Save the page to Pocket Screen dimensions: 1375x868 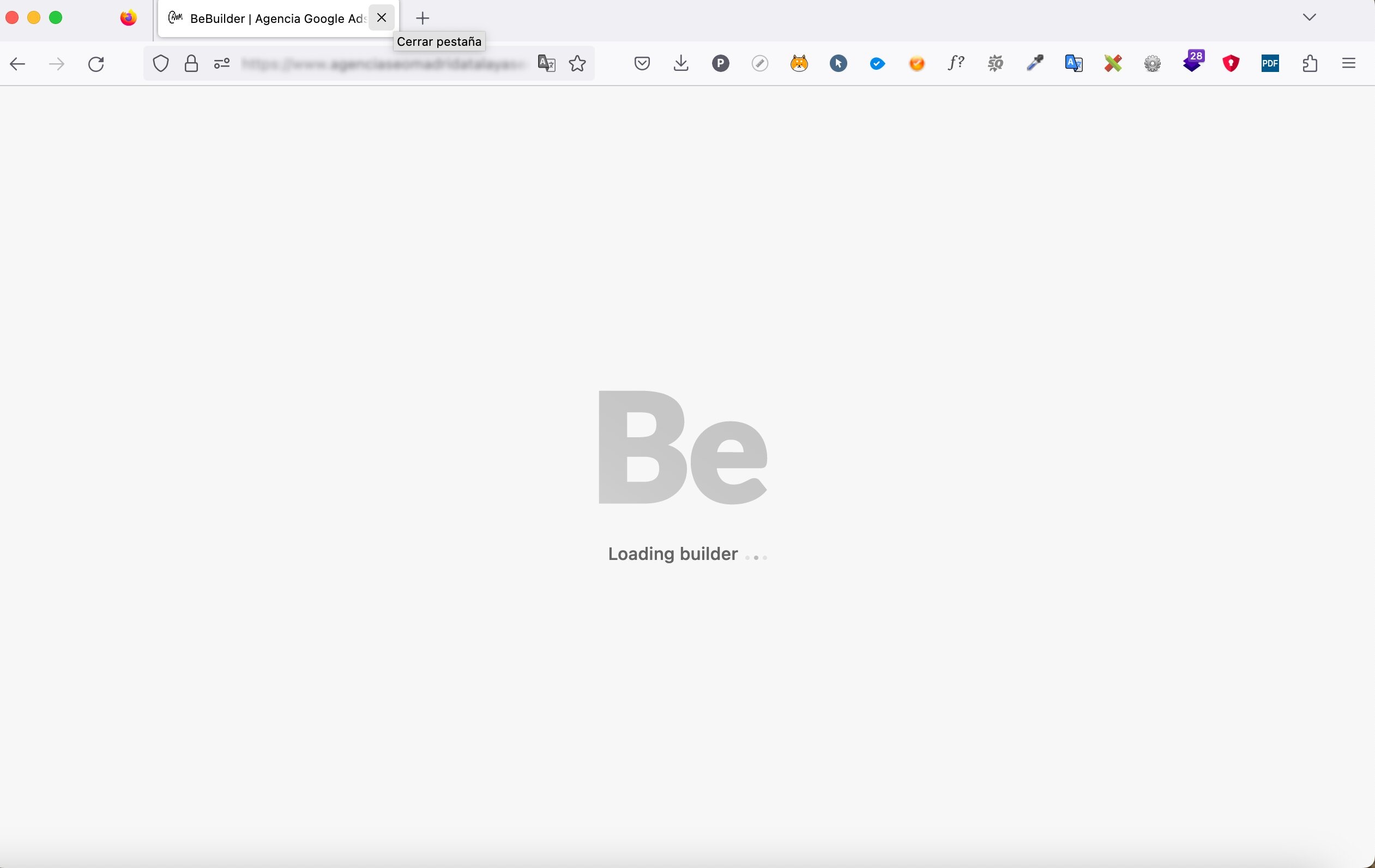tap(642, 63)
